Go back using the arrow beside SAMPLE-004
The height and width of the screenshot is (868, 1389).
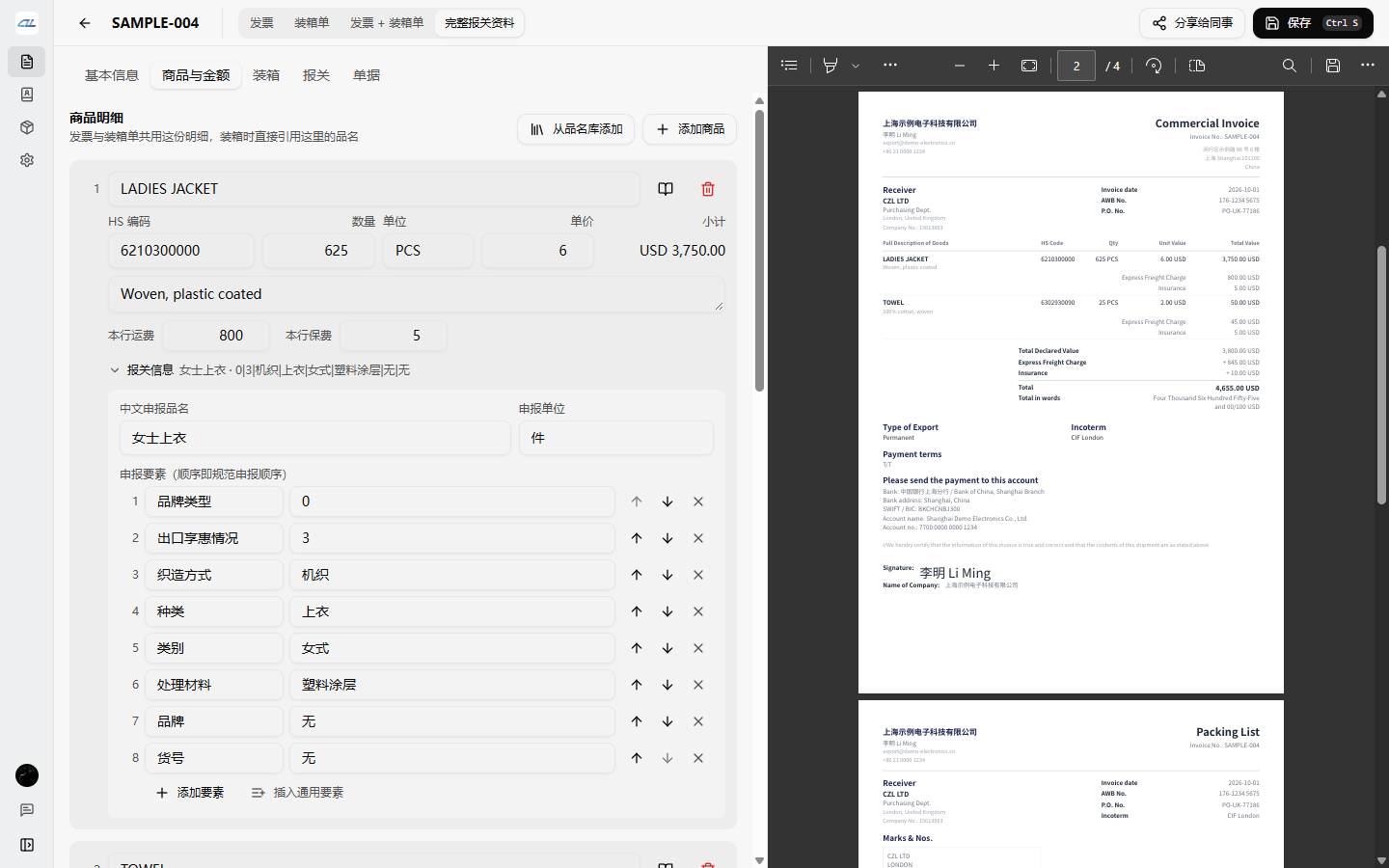coord(85,23)
